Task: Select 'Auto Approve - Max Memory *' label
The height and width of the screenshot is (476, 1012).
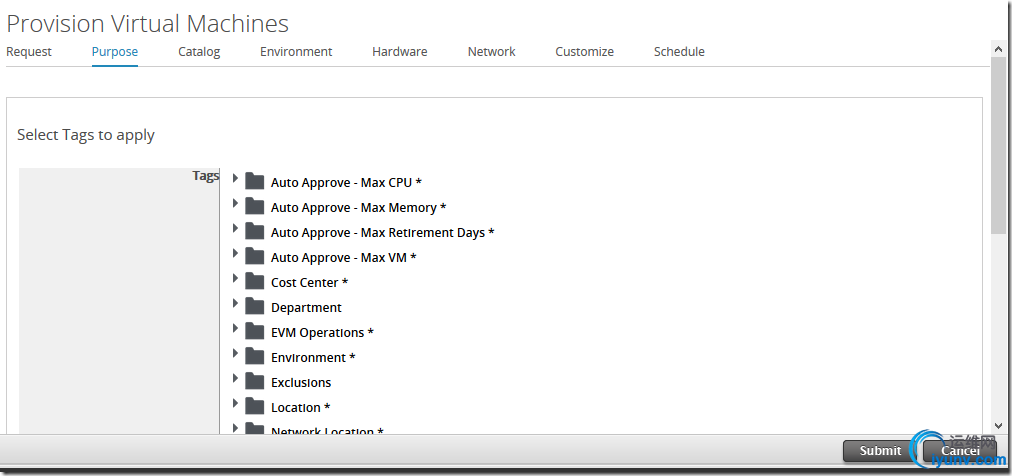Action: click(358, 208)
